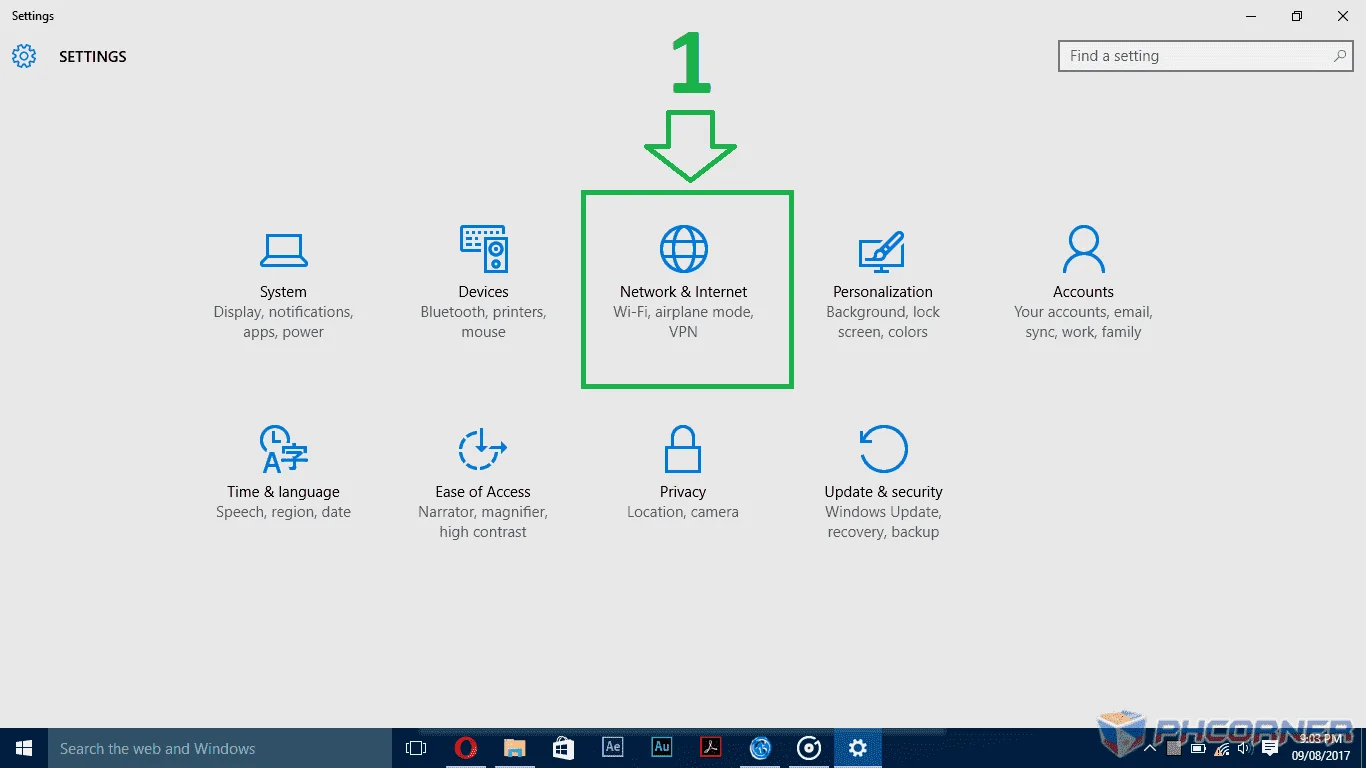Open Update & security settings

coord(883,483)
